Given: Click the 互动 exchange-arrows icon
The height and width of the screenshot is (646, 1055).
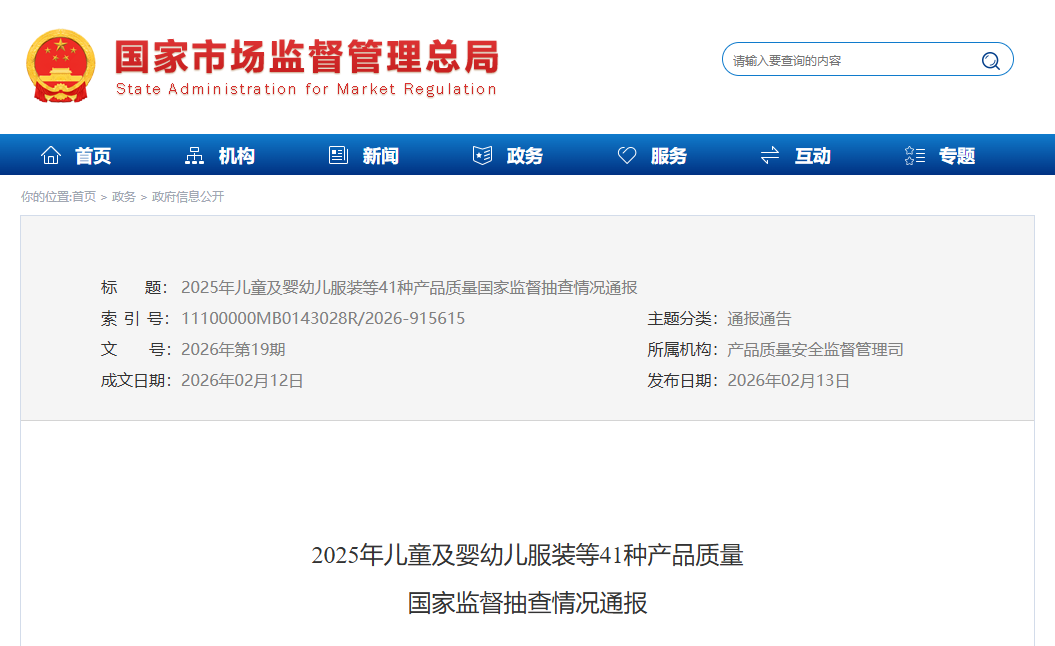Looking at the screenshot, I should point(769,155).
